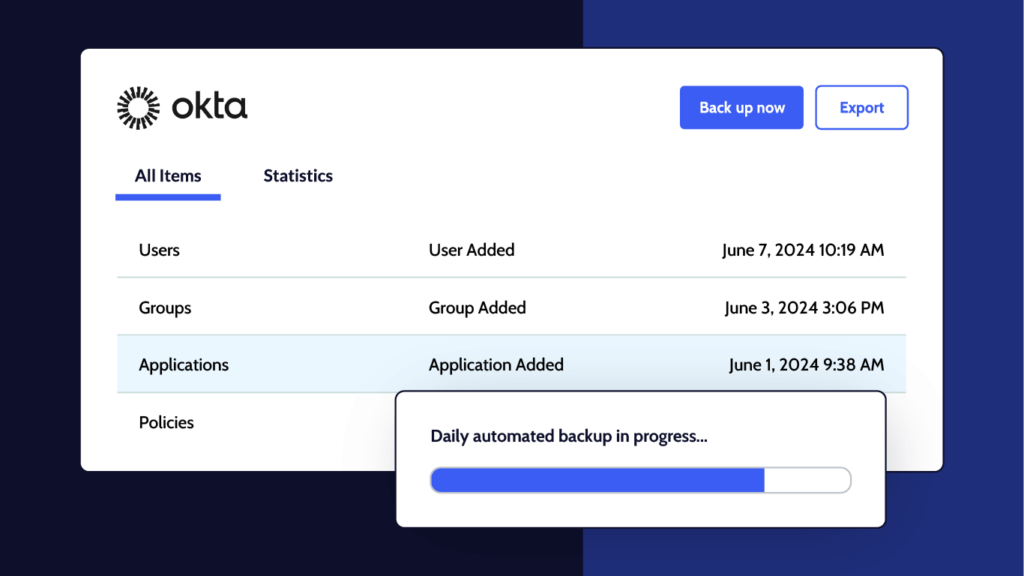Click the unfilled white end of progress bar
Image resolution: width=1024 pixels, height=576 pixels.
click(x=807, y=480)
